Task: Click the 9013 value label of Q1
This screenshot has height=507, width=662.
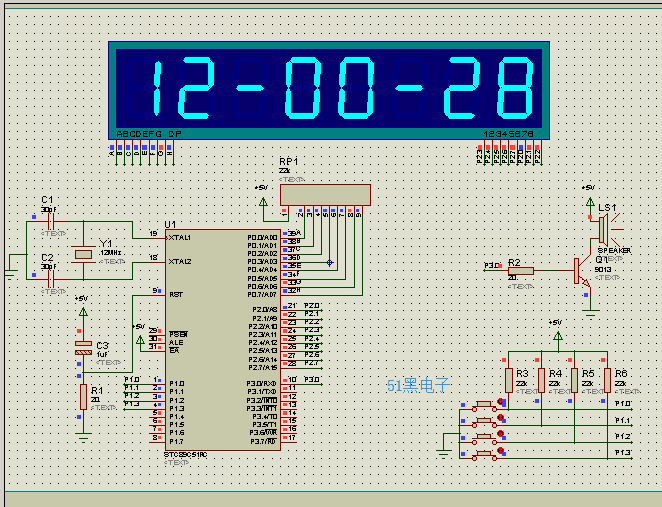Action: [603, 269]
